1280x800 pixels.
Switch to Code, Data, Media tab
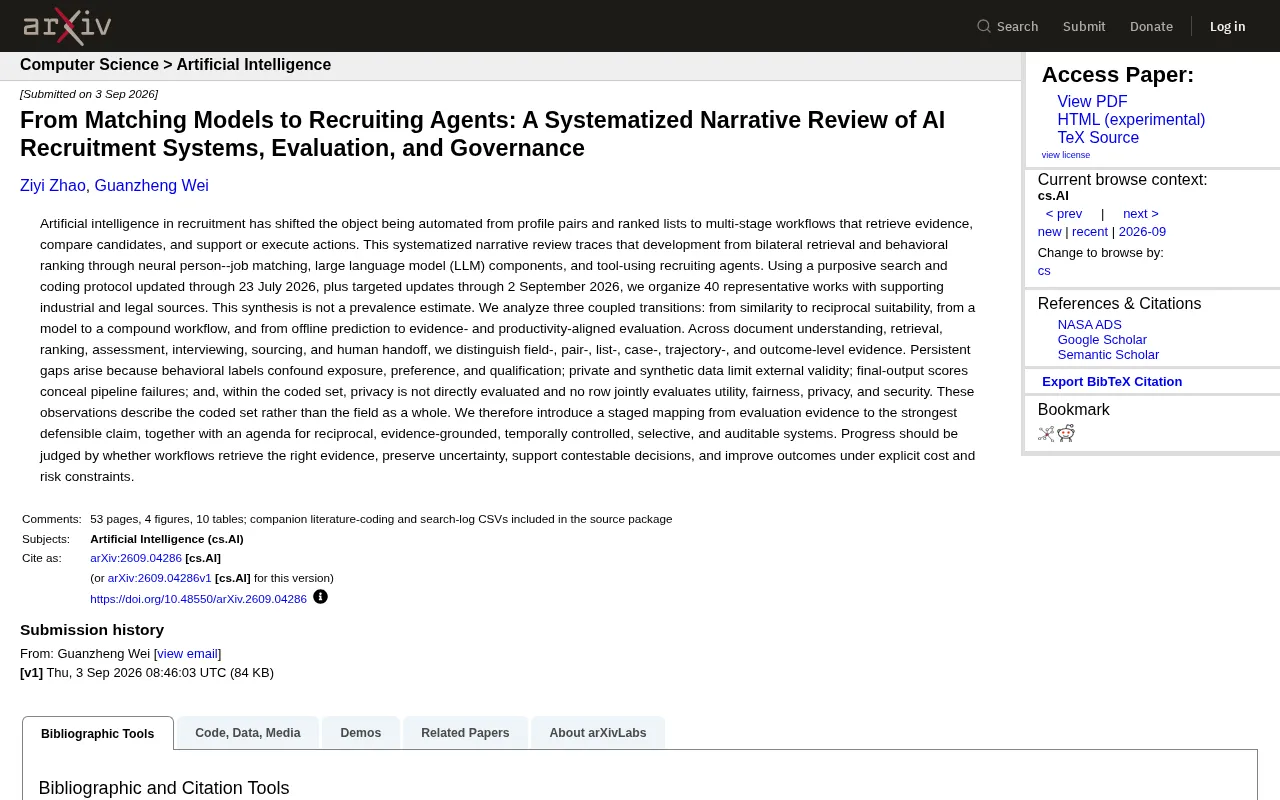pos(248,733)
